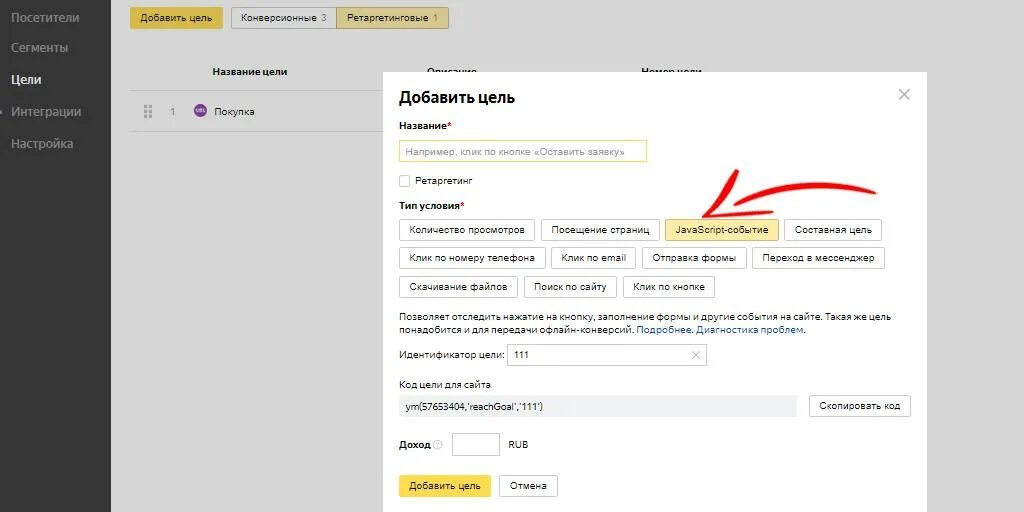The width and height of the screenshot is (1024, 512).
Task: Open Интеграции in the sidebar
Action: (46, 112)
